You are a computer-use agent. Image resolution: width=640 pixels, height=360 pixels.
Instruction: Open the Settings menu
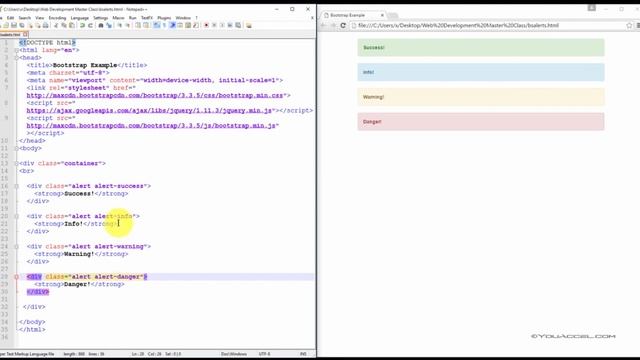pyautogui.click(x=100, y=18)
